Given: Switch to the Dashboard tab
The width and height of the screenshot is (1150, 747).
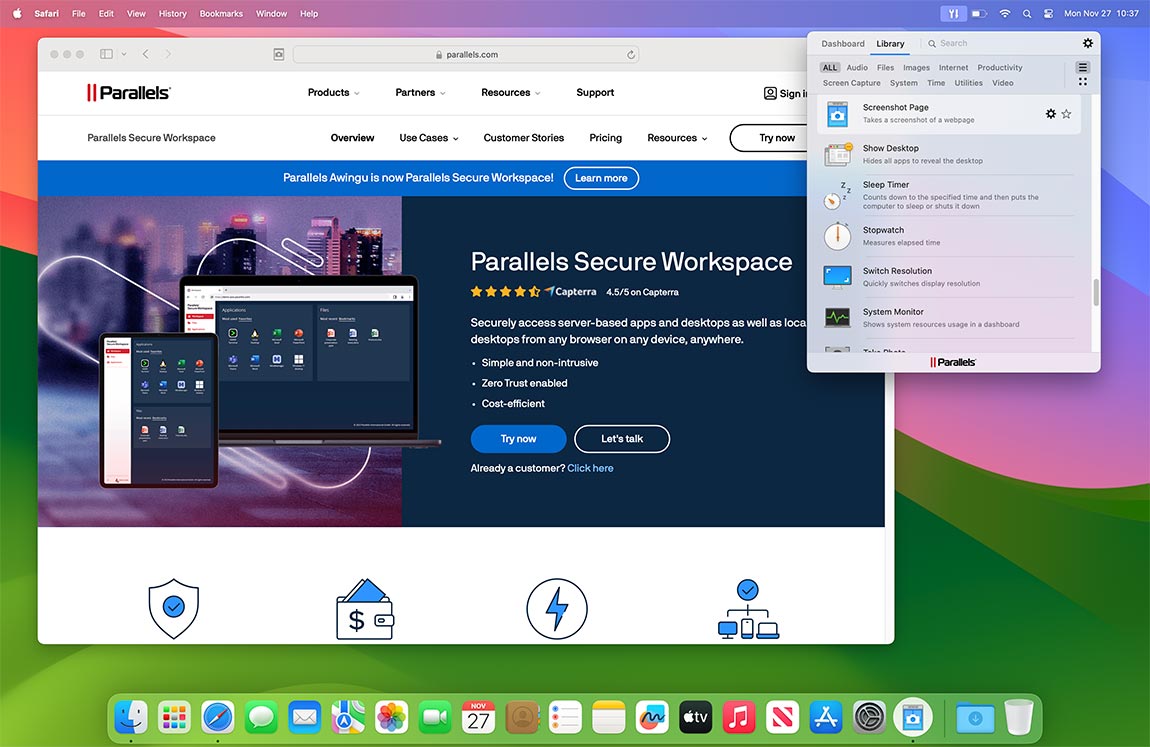Looking at the screenshot, I should pyautogui.click(x=842, y=43).
